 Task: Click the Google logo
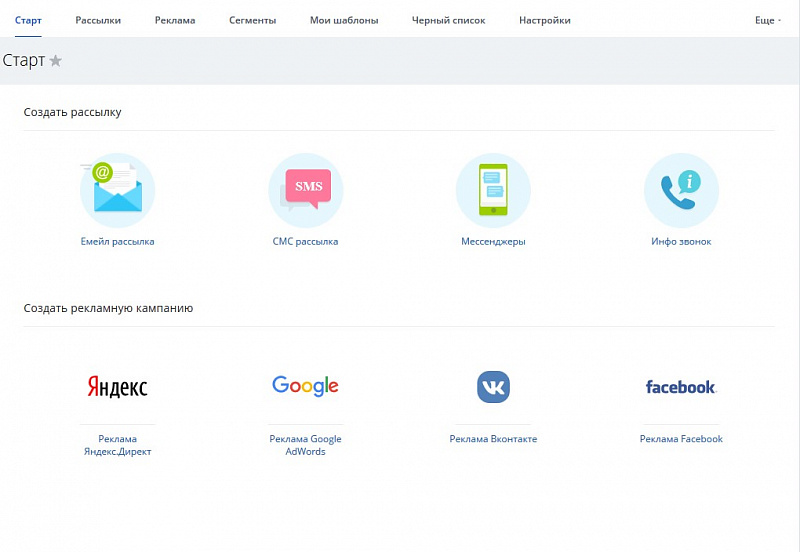(306, 386)
